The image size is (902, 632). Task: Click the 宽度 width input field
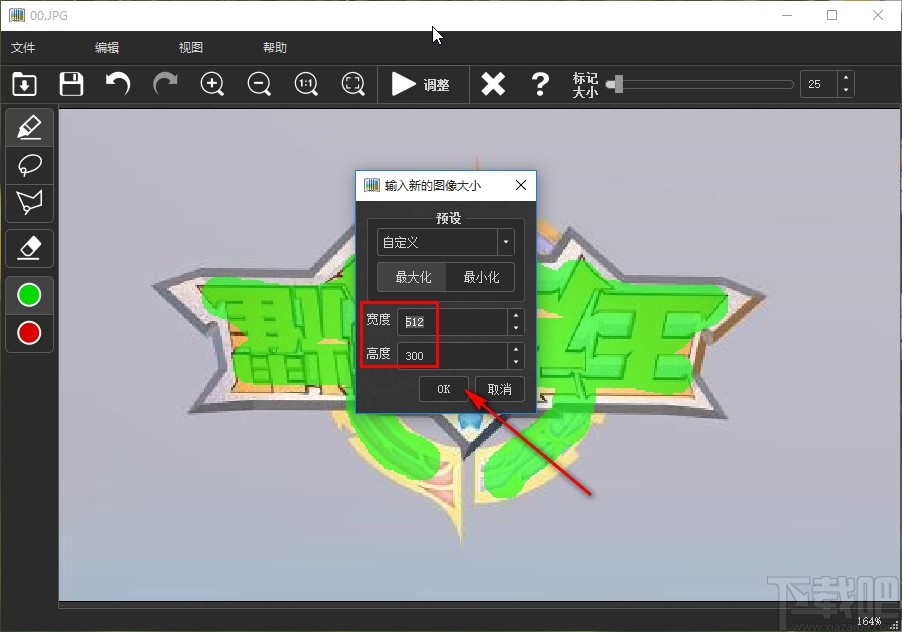452,322
